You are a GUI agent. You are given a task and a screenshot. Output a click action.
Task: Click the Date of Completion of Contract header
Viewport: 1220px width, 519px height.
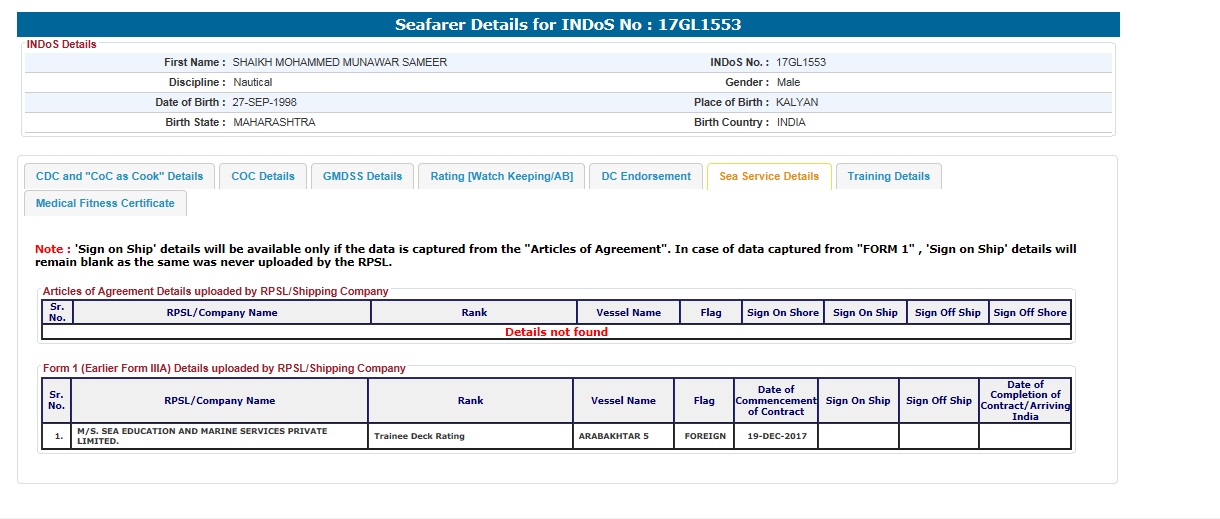click(1025, 400)
